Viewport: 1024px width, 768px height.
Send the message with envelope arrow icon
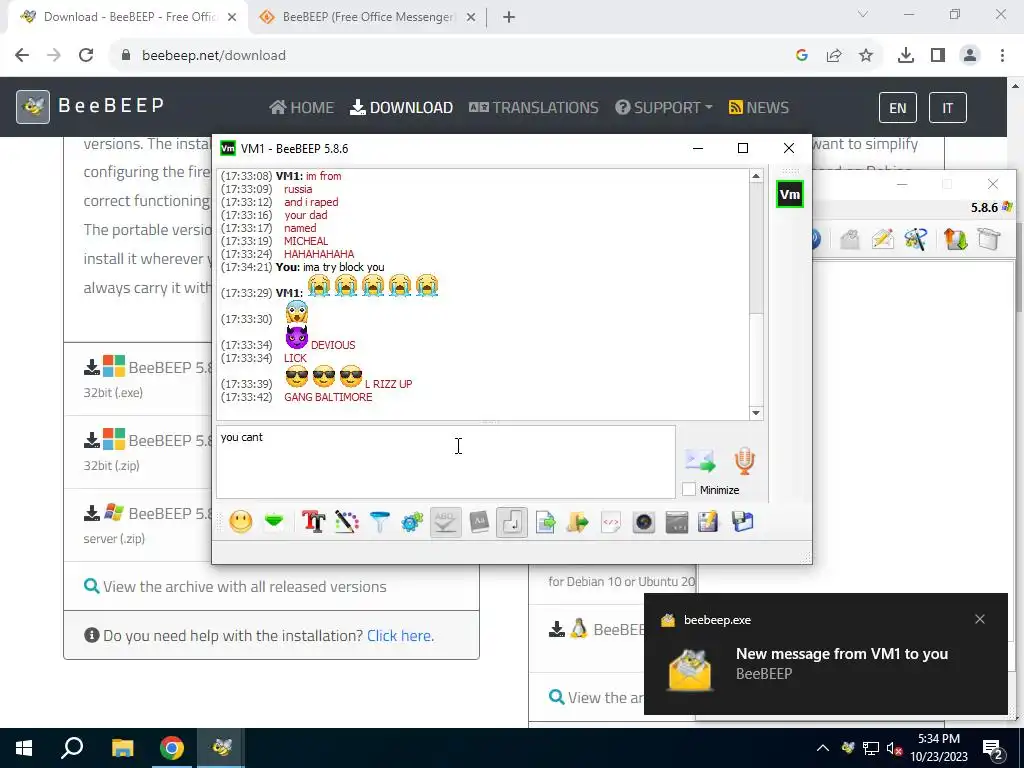point(700,460)
